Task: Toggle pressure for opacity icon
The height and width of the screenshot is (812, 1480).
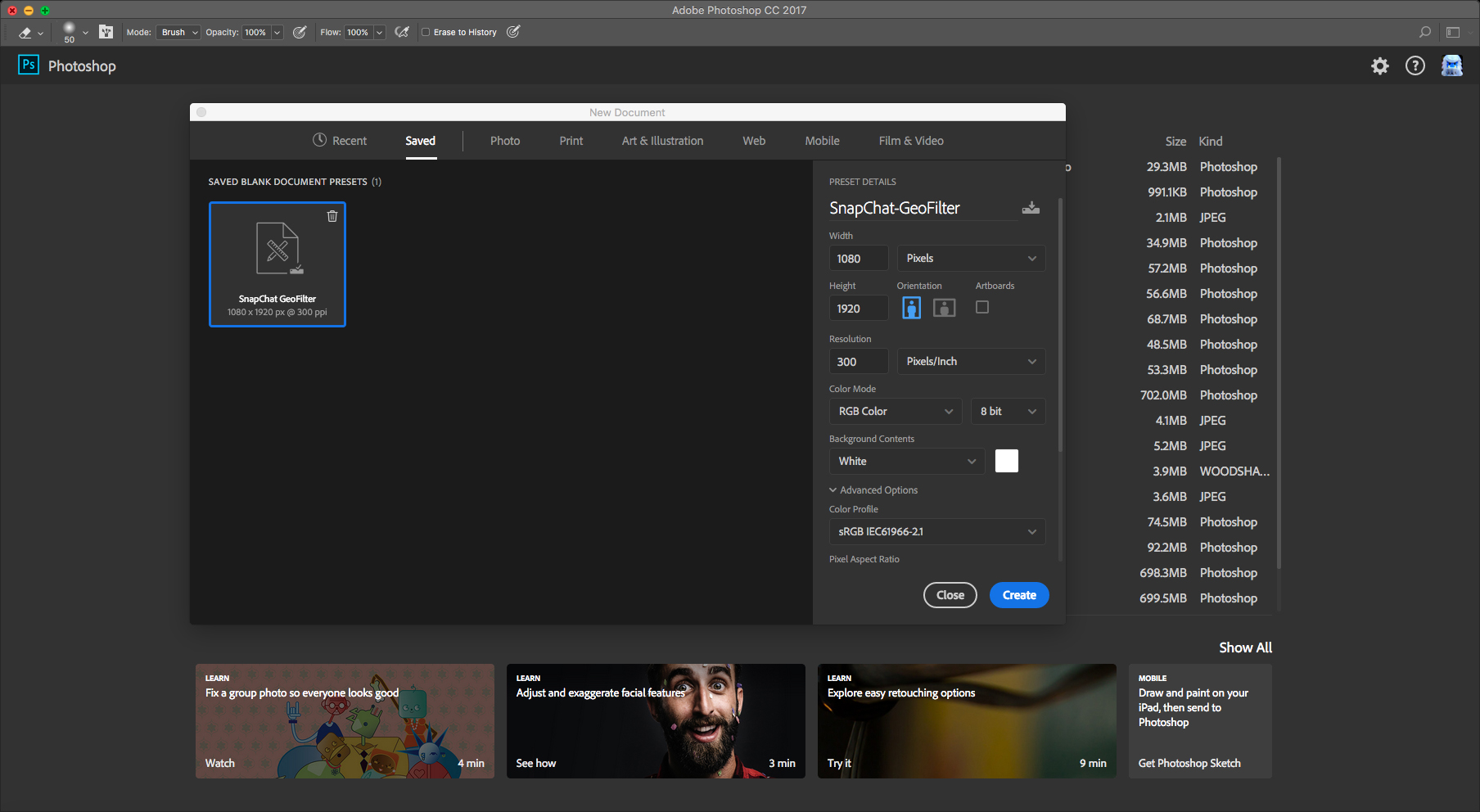Action: coord(300,32)
